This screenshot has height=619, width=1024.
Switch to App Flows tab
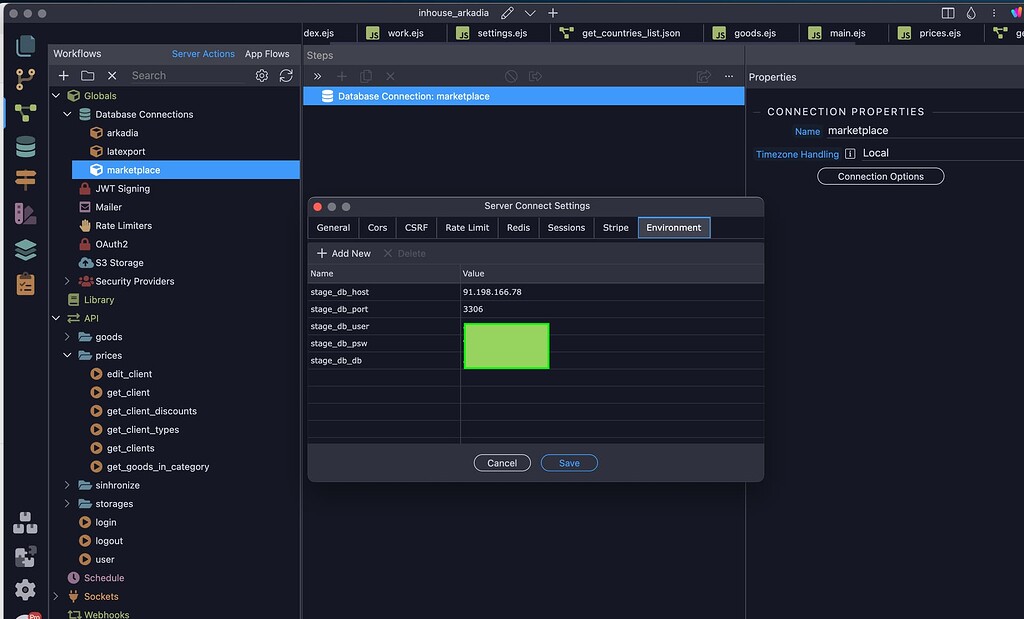[267, 54]
